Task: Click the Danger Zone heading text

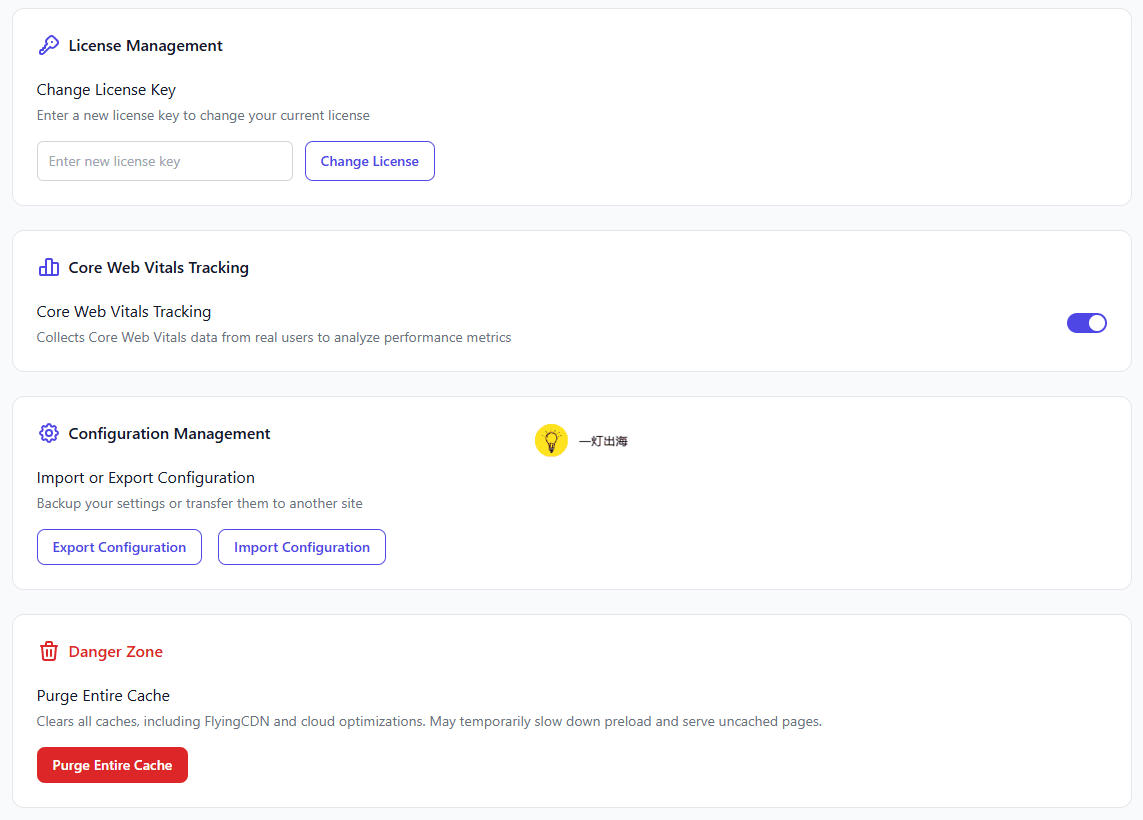Action: 115,652
